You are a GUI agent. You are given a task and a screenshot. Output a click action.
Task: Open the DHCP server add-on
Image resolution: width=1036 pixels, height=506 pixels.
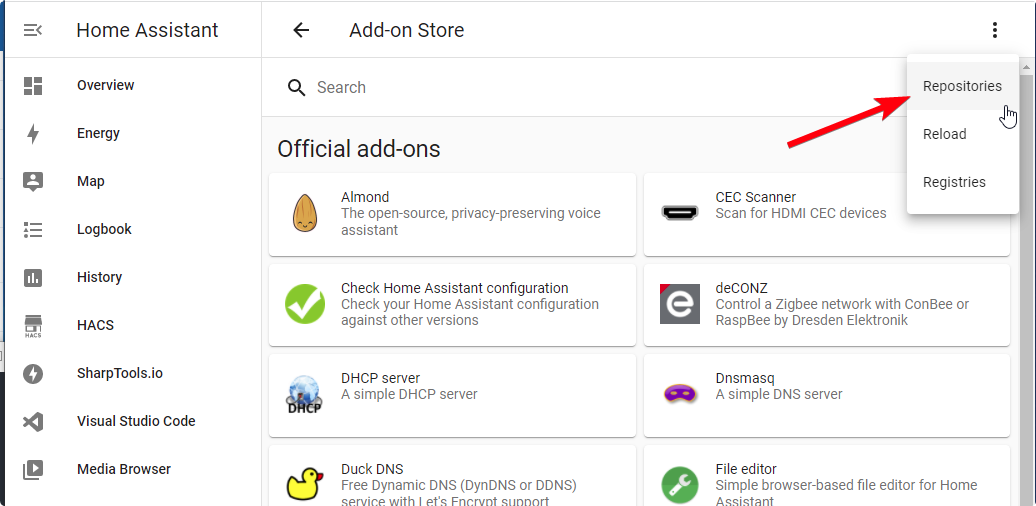tap(453, 396)
